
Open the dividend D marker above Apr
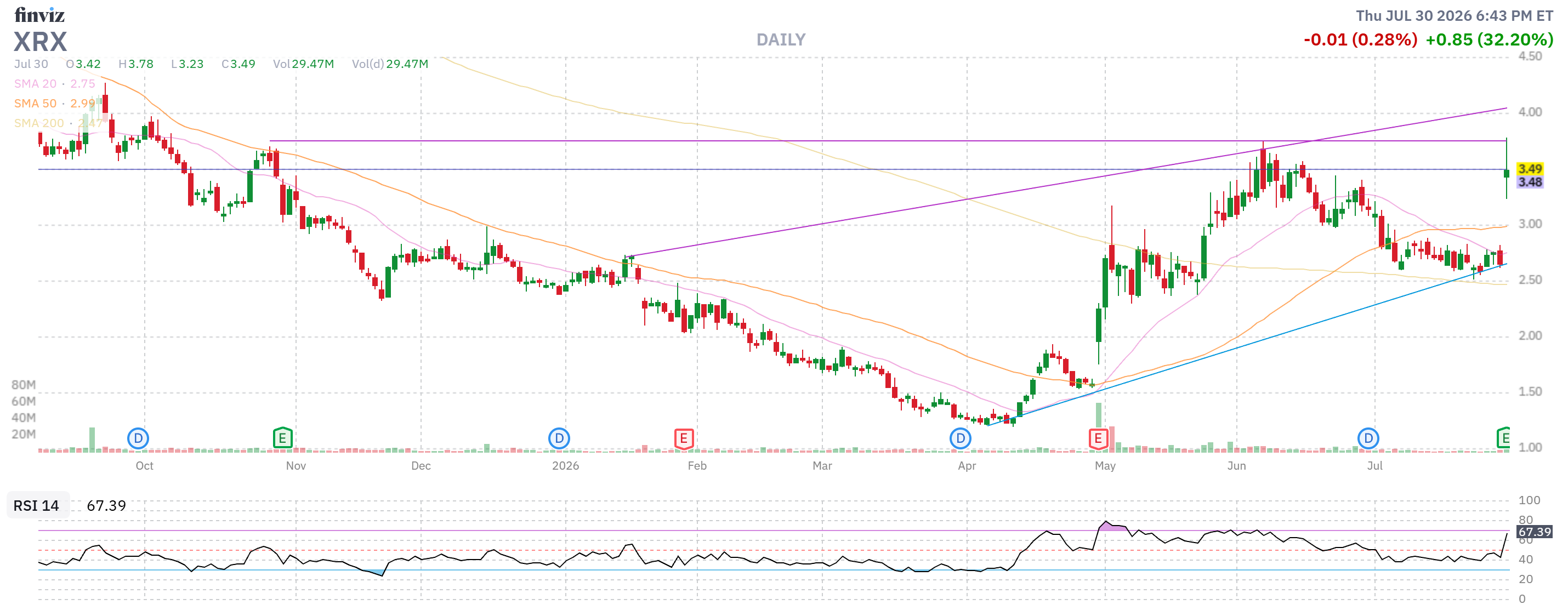point(960,438)
